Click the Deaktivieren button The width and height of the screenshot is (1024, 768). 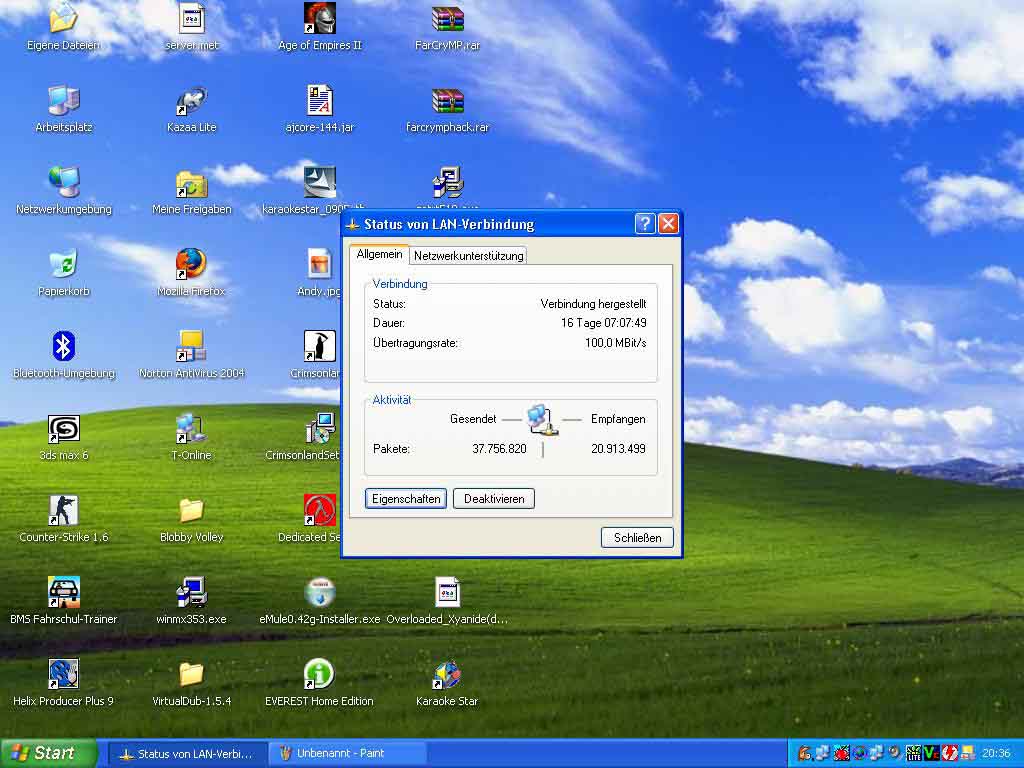tap(494, 499)
